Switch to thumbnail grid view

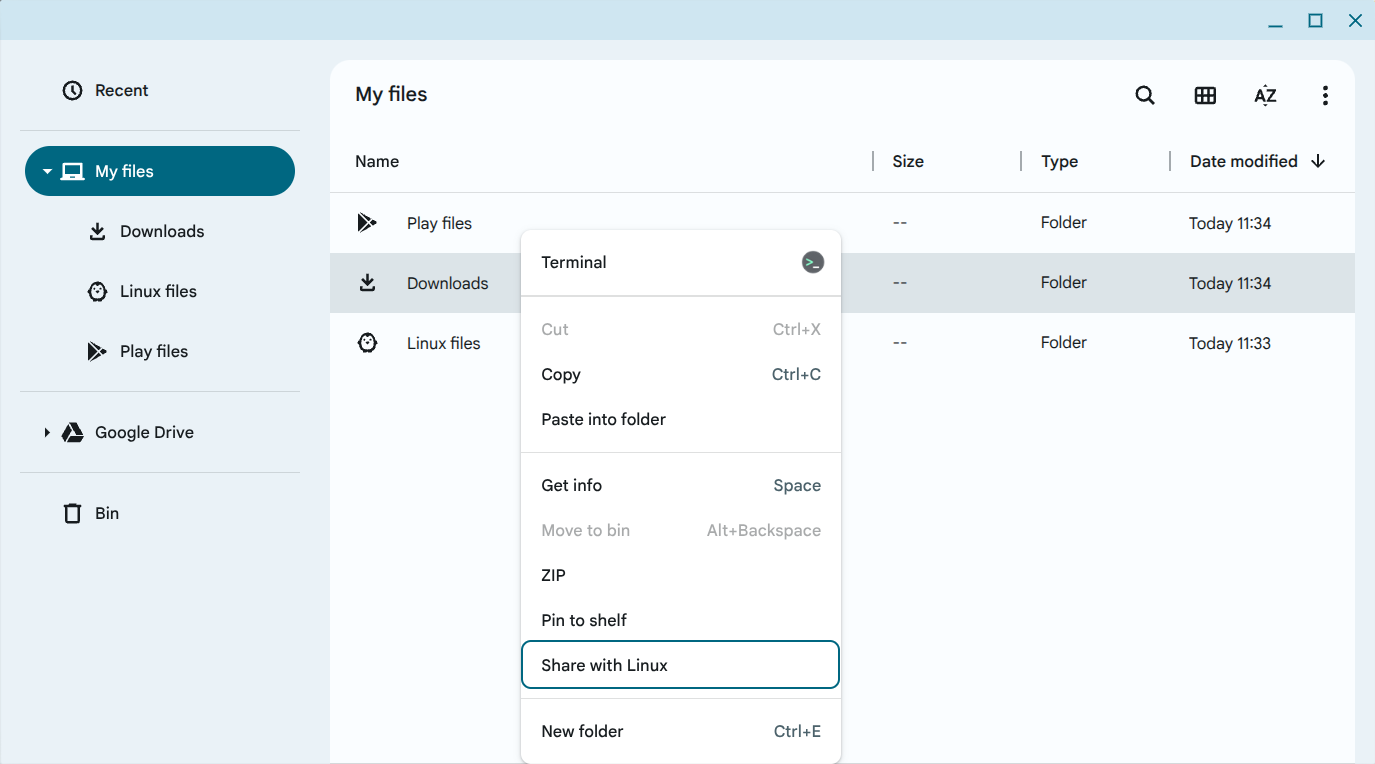[1205, 95]
